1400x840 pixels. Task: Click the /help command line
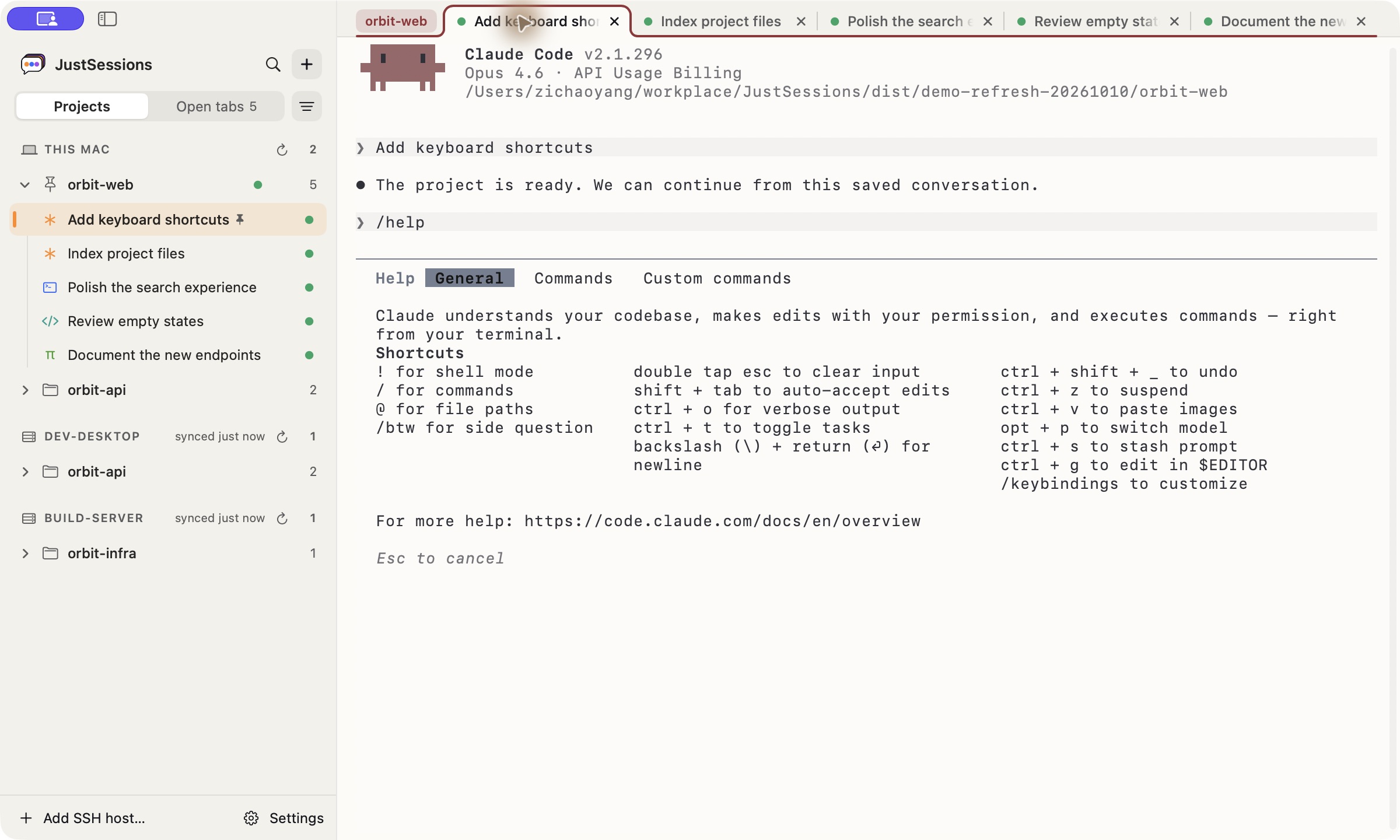866,222
